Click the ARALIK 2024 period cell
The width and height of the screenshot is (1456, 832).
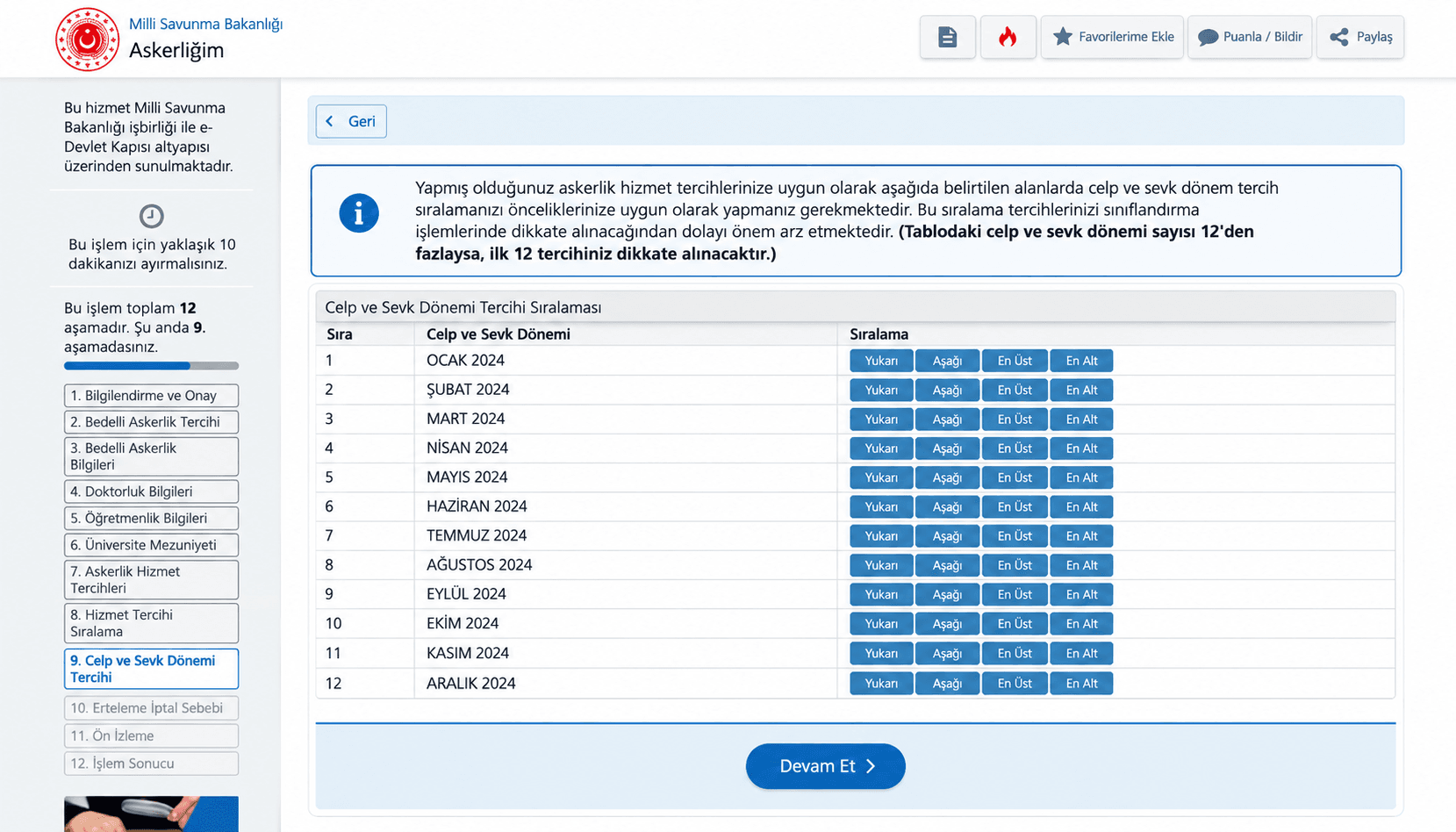click(626, 684)
